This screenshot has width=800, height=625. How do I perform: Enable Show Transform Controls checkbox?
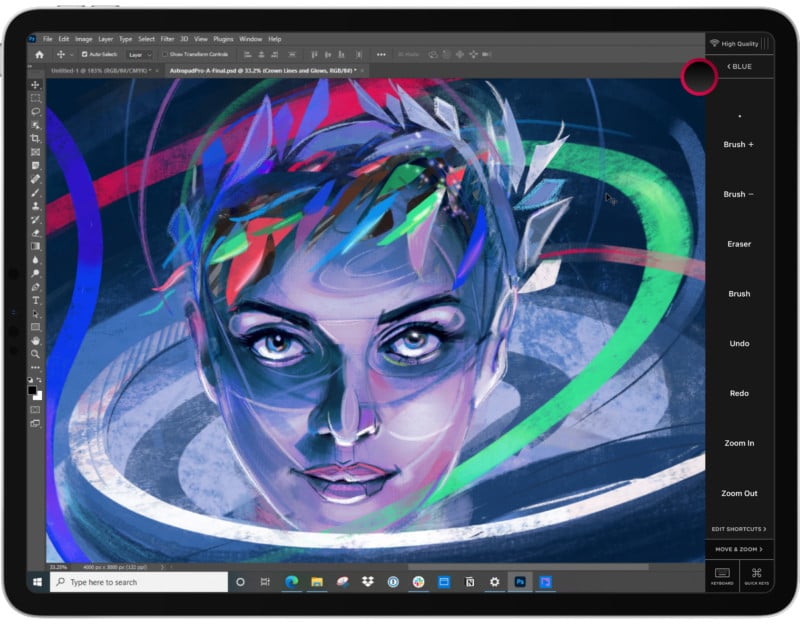tap(166, 54)
